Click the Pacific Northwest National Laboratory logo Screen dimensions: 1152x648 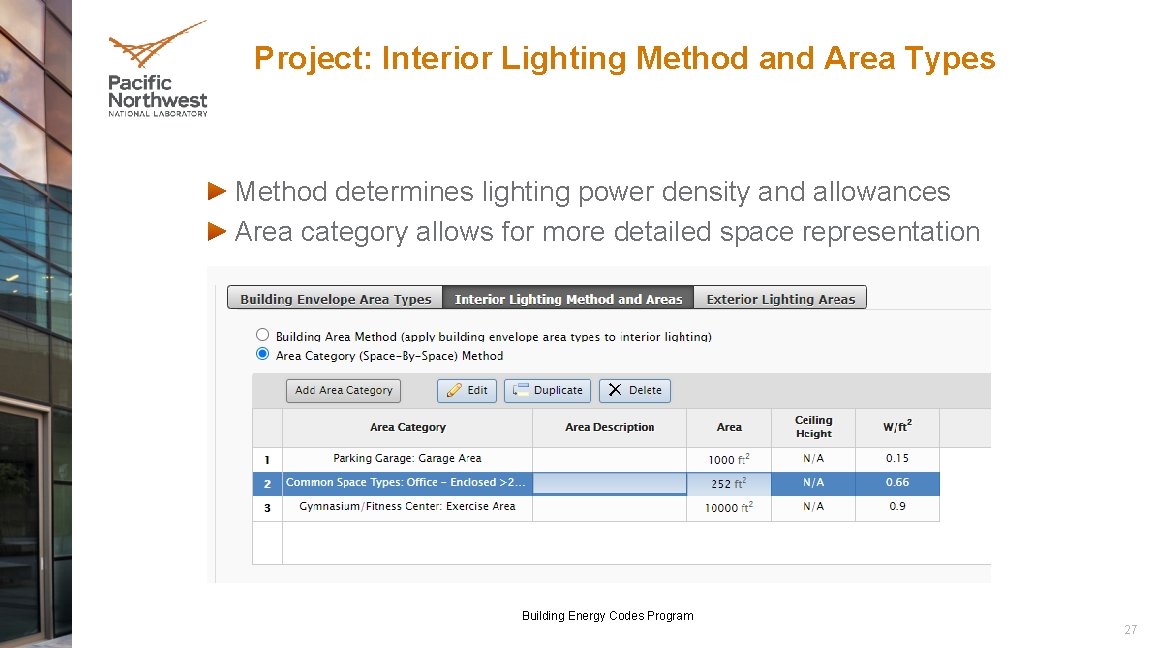[x=156, y=68]
